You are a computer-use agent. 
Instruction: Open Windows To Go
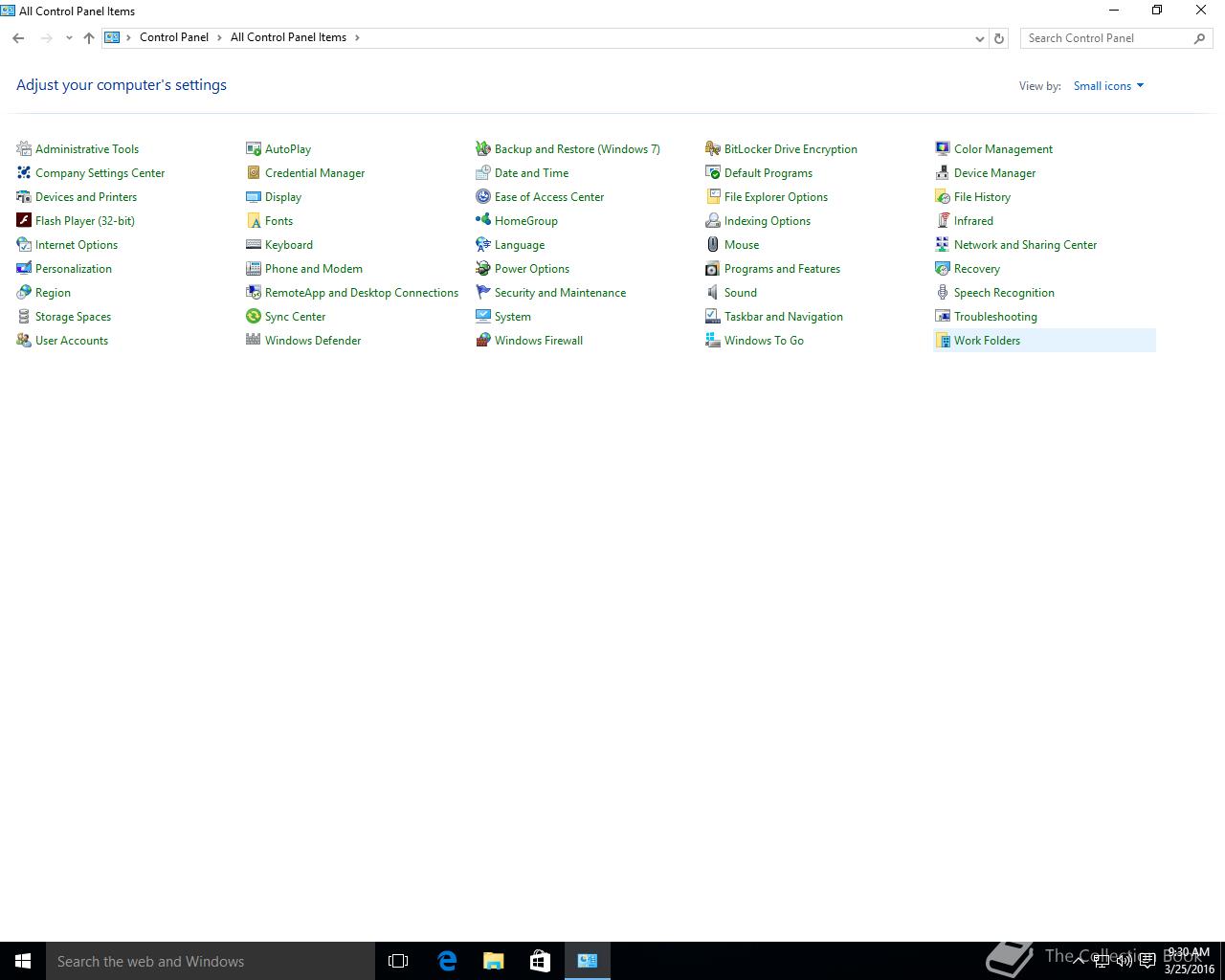[764, 341]
